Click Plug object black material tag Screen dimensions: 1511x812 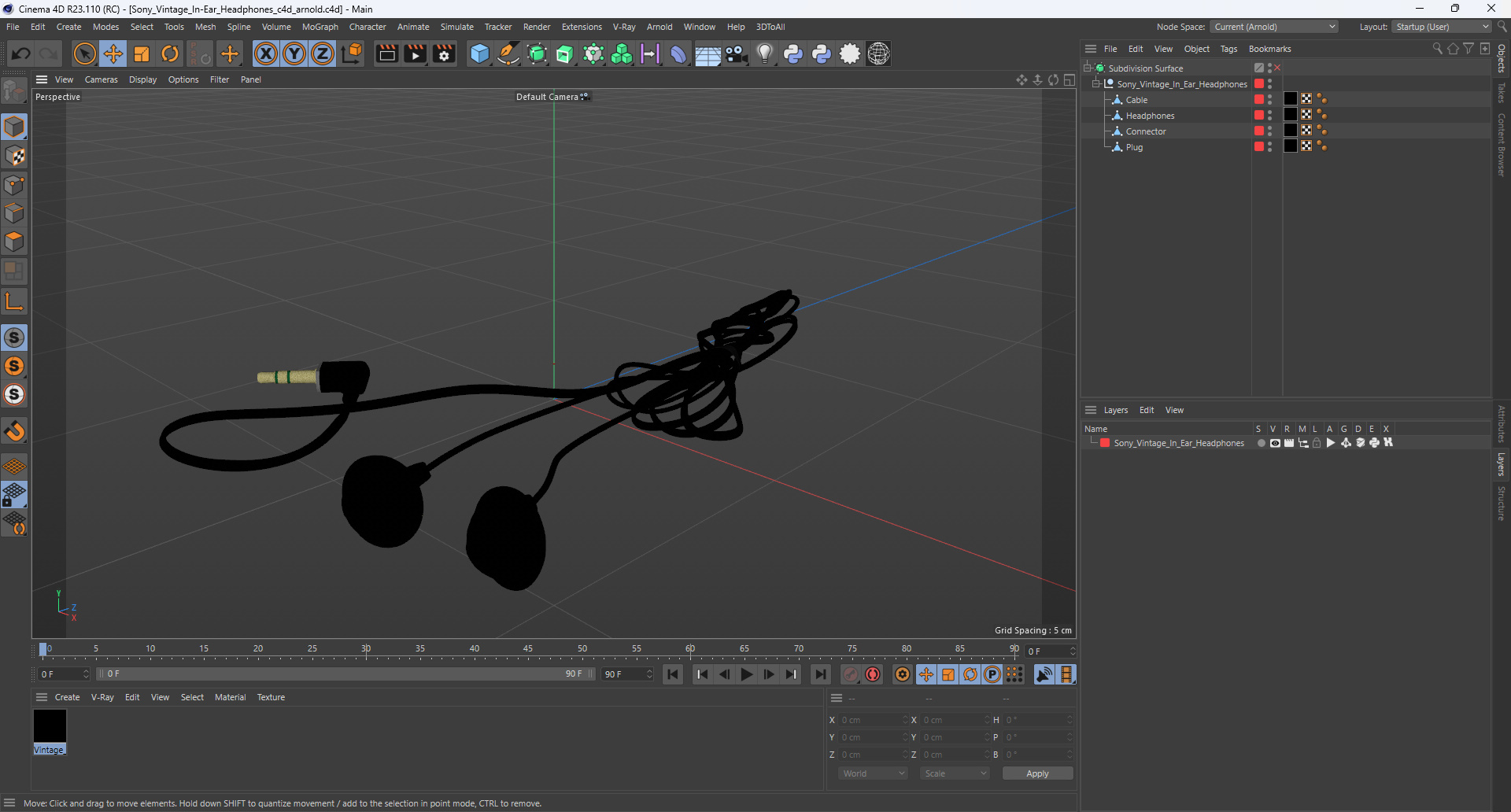[1291, 146]
